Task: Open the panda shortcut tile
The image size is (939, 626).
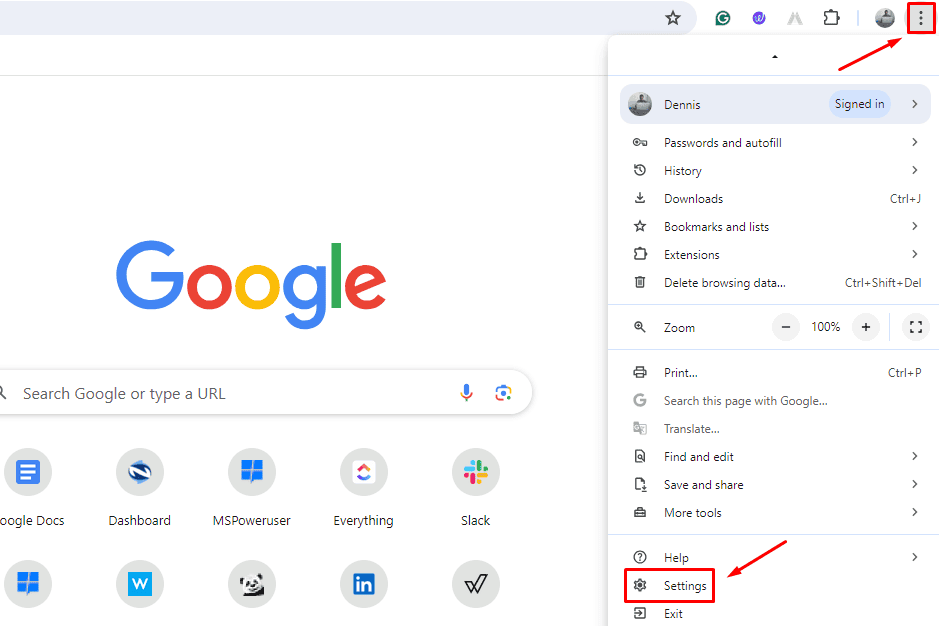Action: click(252, 583)
